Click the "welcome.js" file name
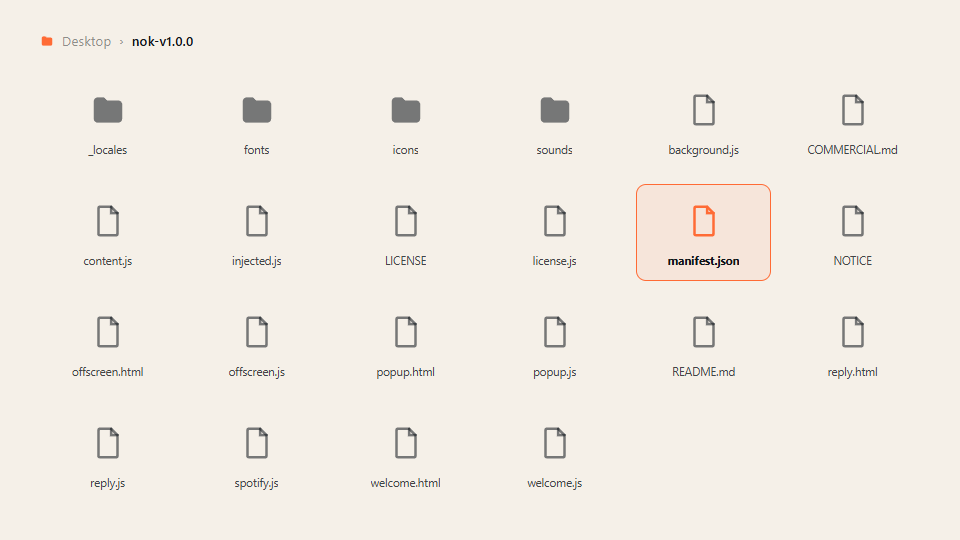The image size is (960, 540). 555,482
